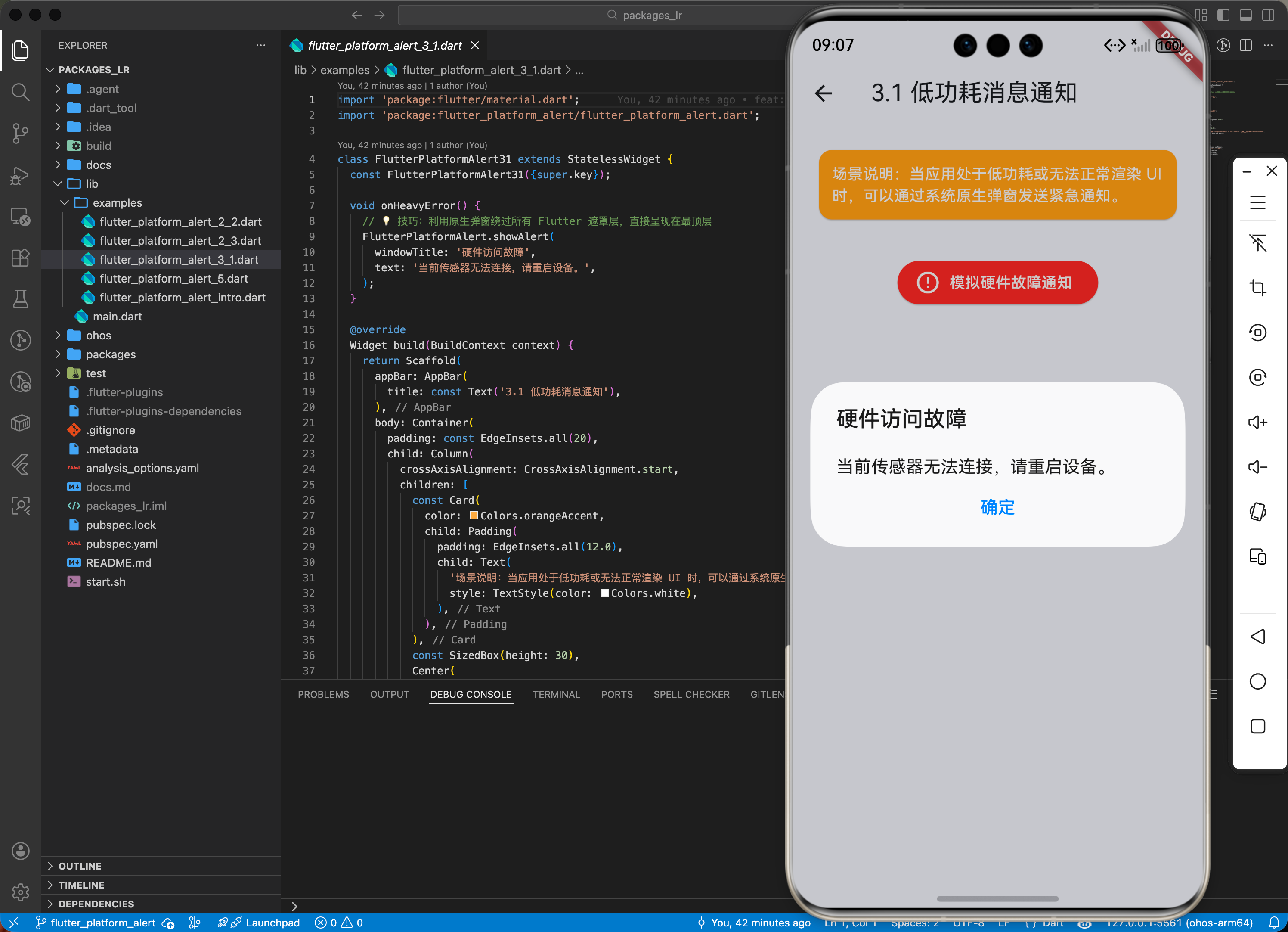Open the Extensions view
1288x932 pixels.
20,258
